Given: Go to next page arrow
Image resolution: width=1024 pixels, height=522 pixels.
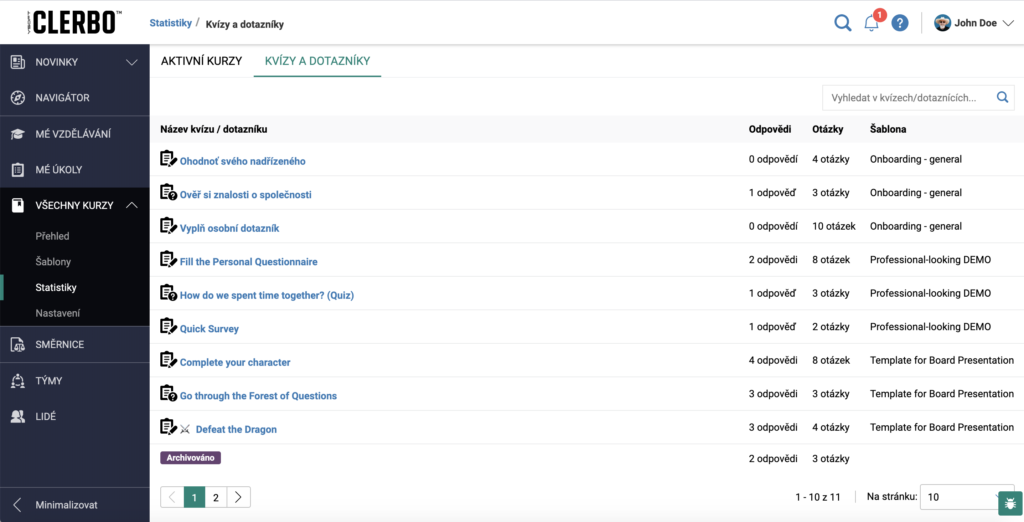Looking at the screenshot, I should coord(238,497).
